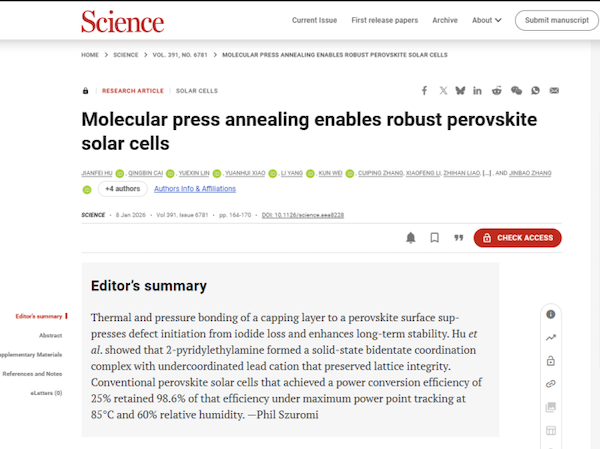Expand the bracketed ellipsis in author list
Viewport: 600px width, 449px height.
coord(487,174)
